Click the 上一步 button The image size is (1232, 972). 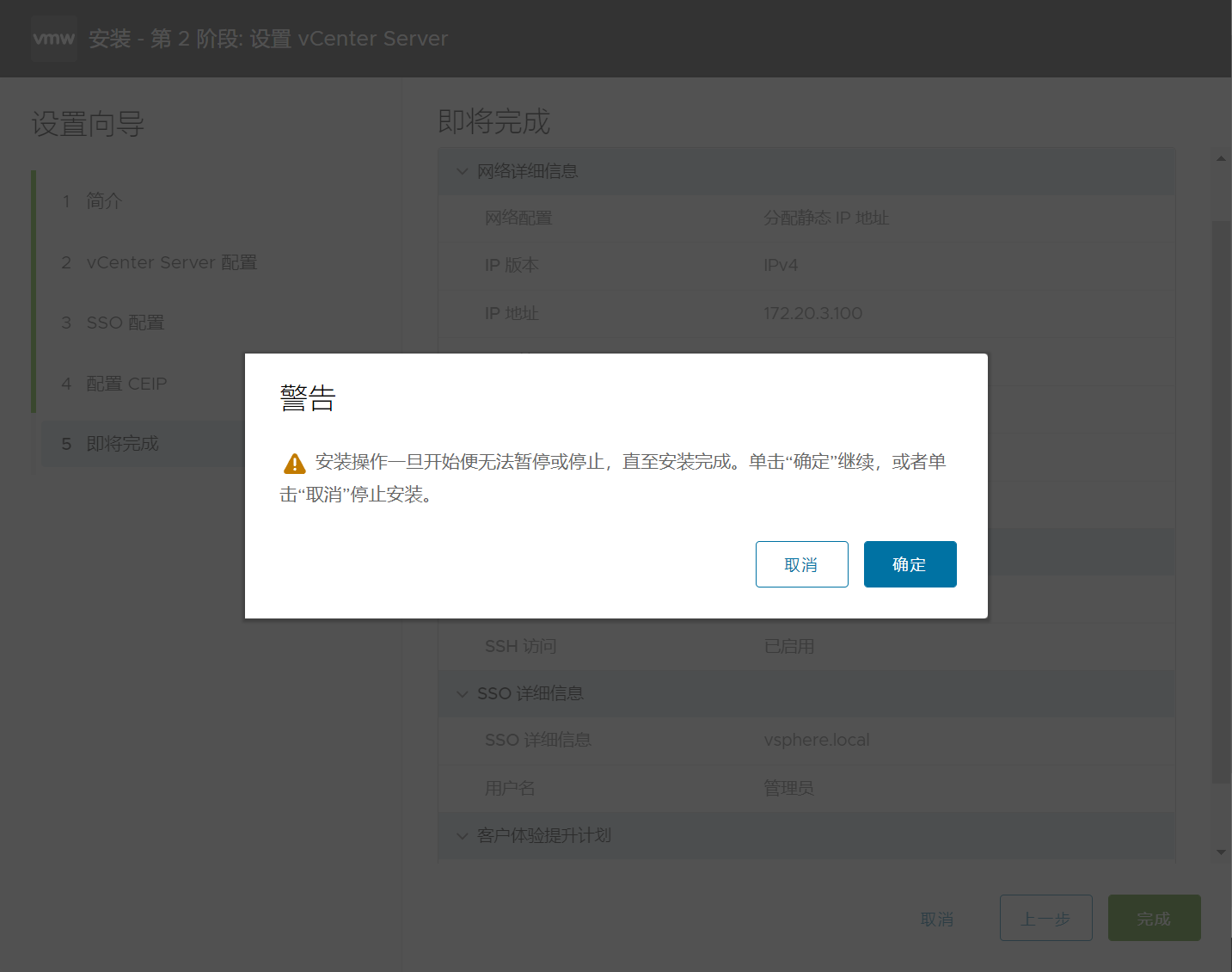[1045, 918]
